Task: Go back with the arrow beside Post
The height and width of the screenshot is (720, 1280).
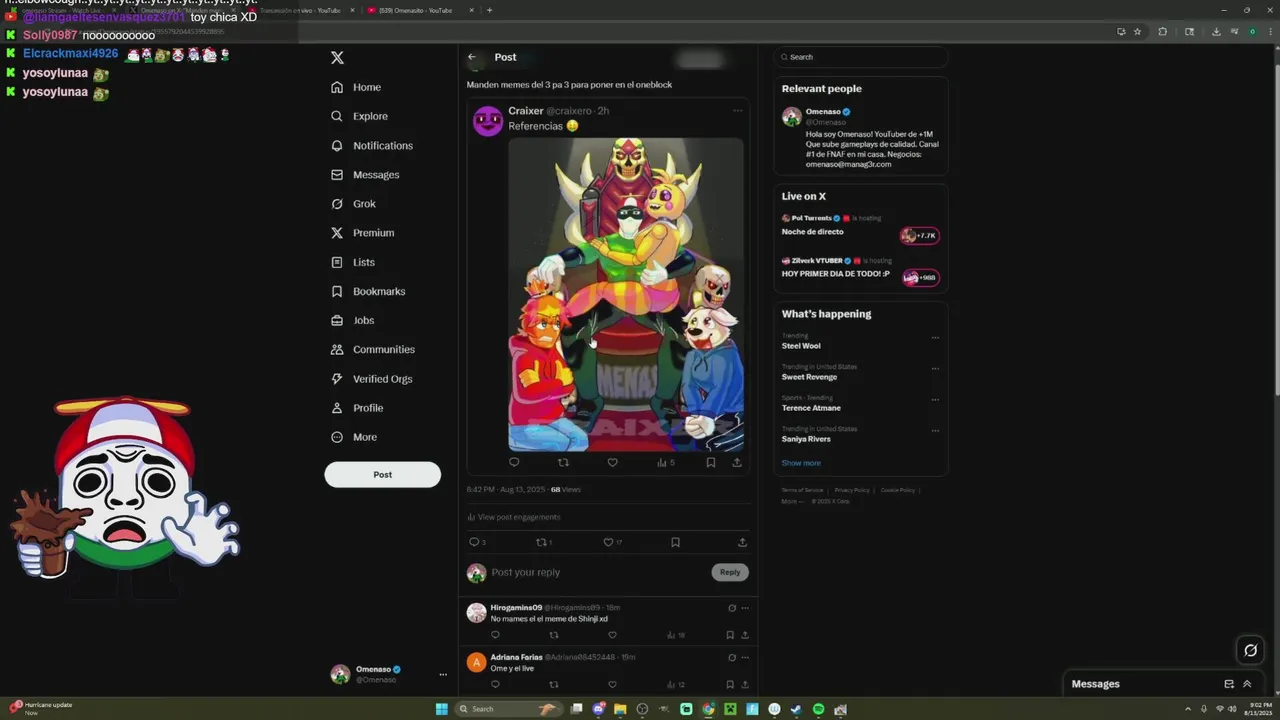Action: pyautogui.click(x=472, y=57)
